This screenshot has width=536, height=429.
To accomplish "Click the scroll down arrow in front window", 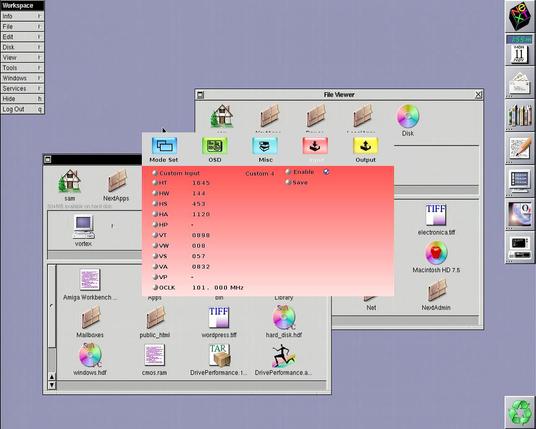I will [52, 385].
